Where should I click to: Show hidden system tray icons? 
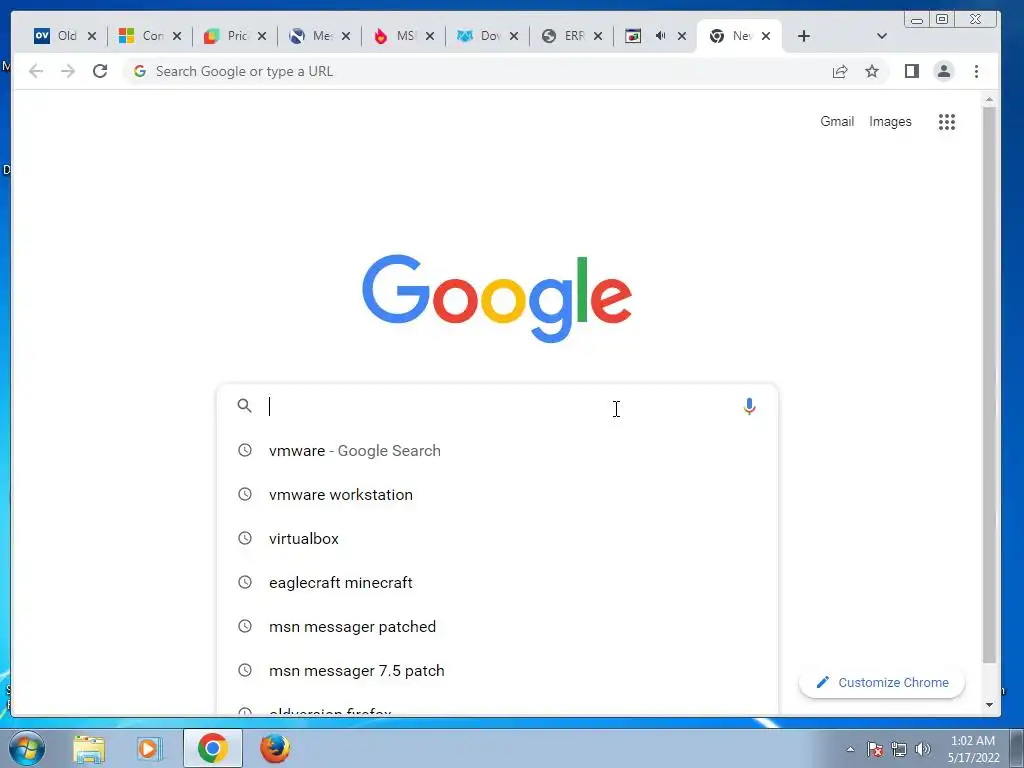850,749
